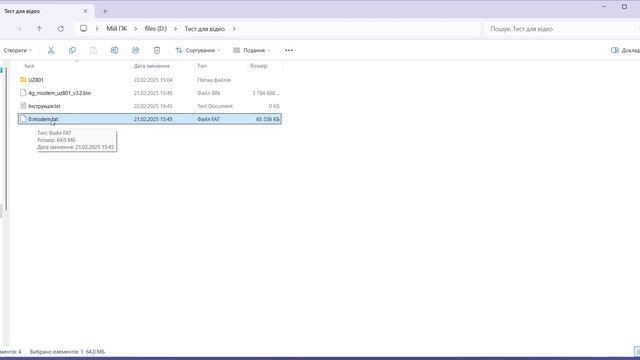Maximize the File Explorer window
Viewport: 640px width, 360px height.
tap(624, 7)
